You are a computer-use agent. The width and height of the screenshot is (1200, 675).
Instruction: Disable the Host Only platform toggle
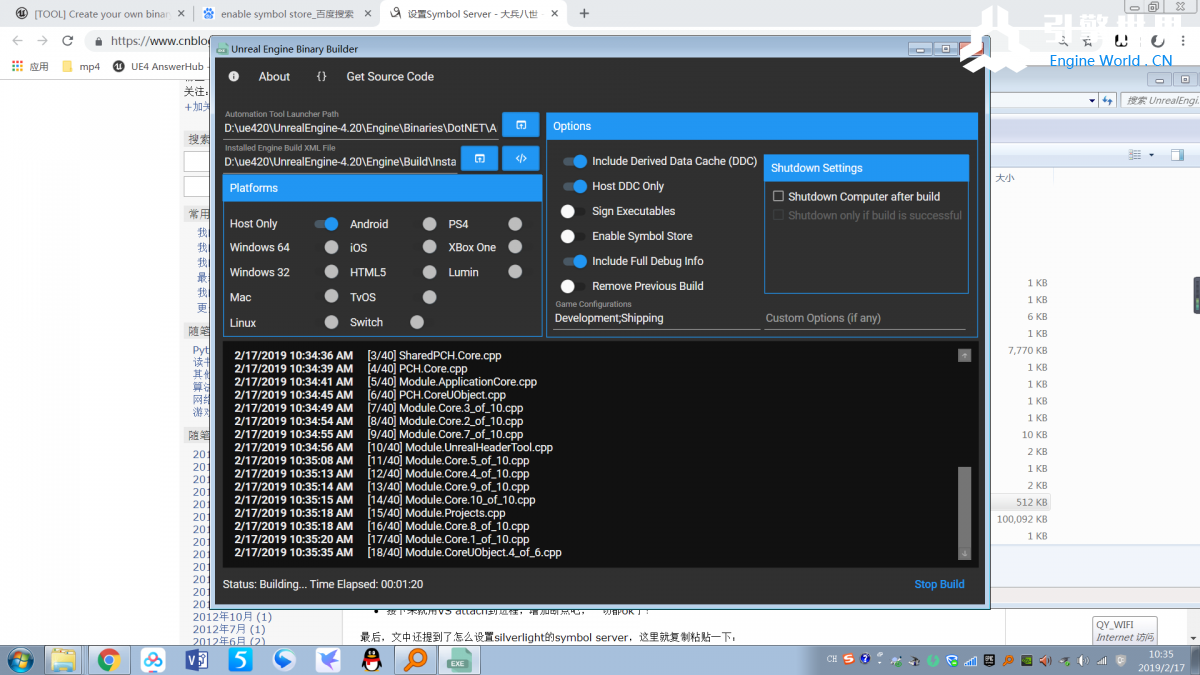[x=326, y=224]
